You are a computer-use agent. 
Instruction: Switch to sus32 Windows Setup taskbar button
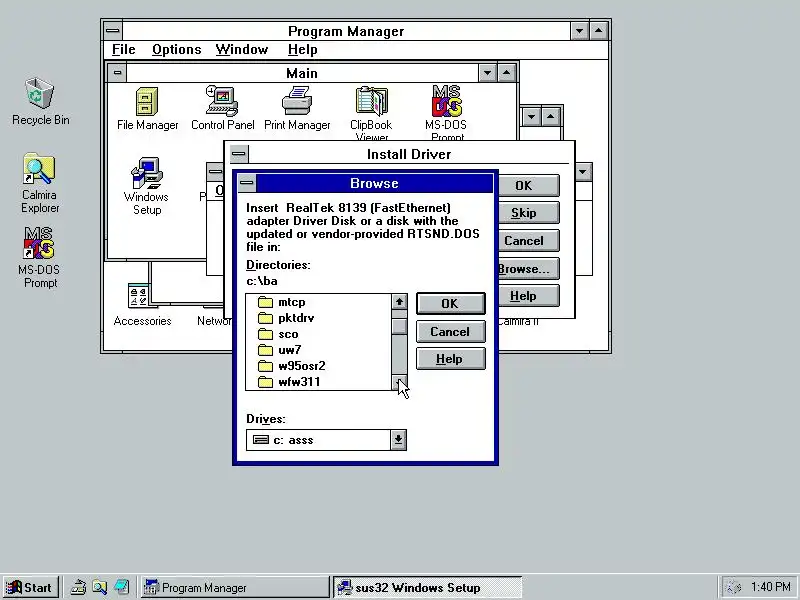pos(428,587)
